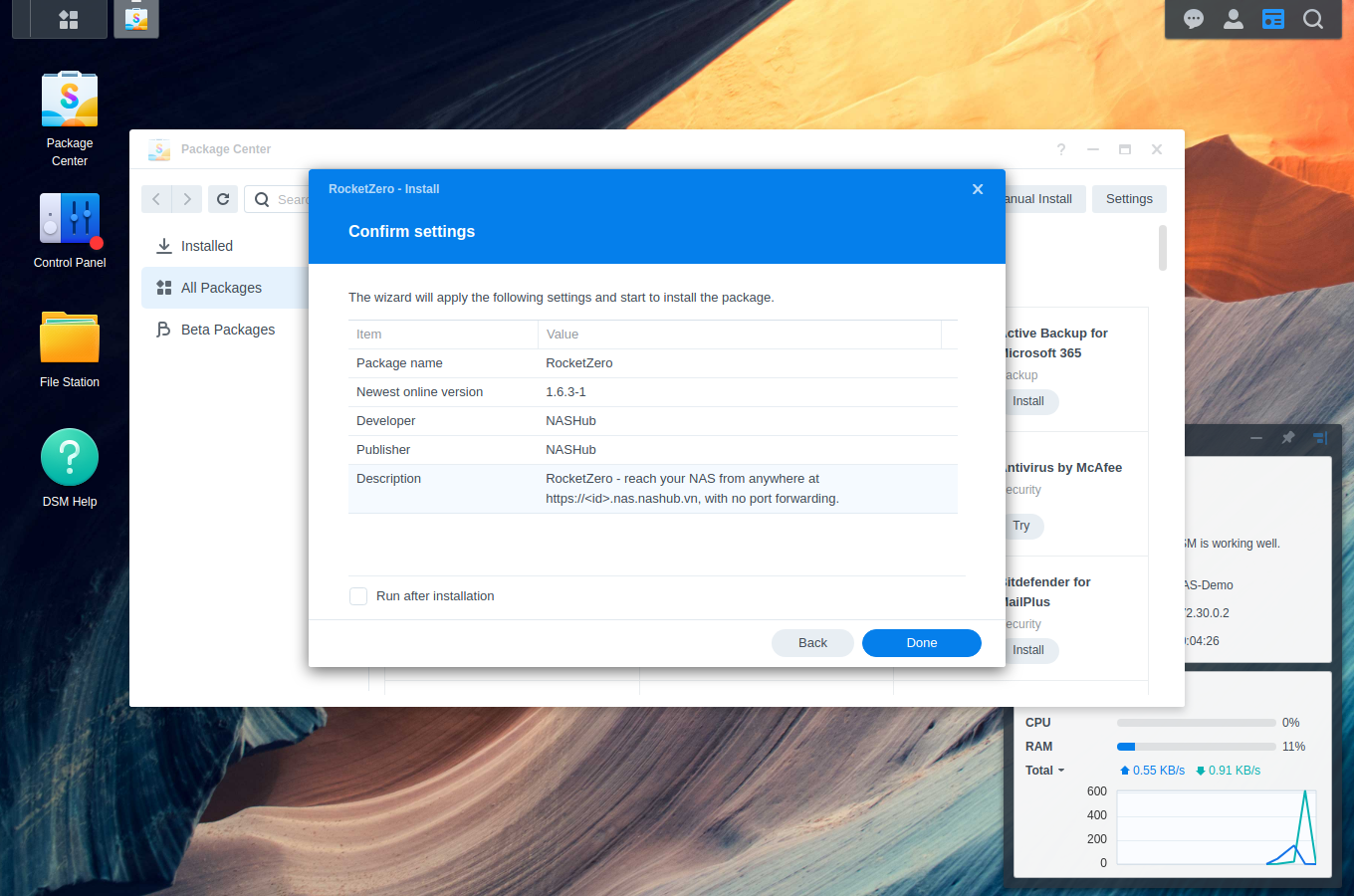Expand the Total network dropdown in widget

[x=1045, y=771]
